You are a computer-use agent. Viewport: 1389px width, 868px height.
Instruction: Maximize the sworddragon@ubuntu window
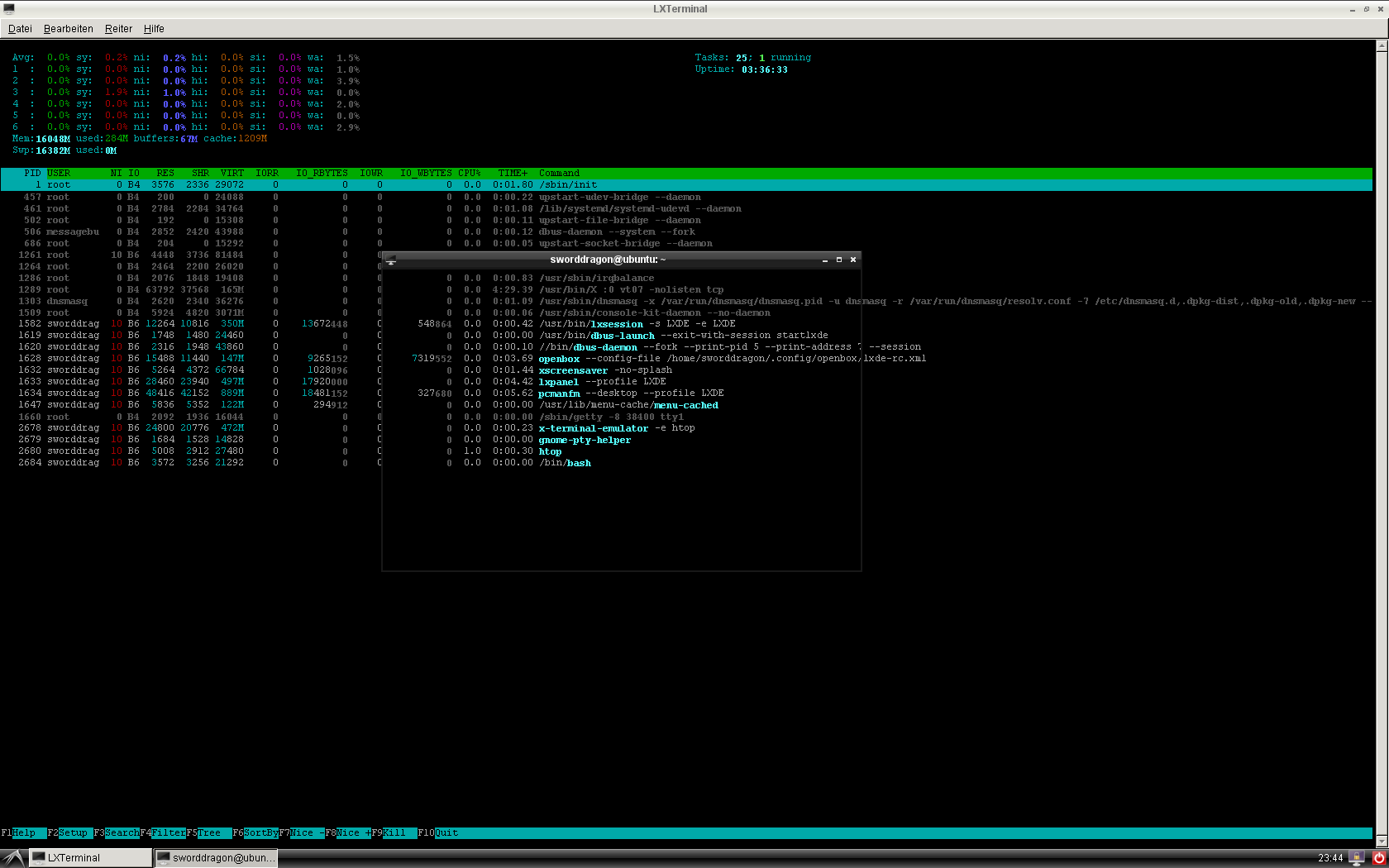[838, 260]
